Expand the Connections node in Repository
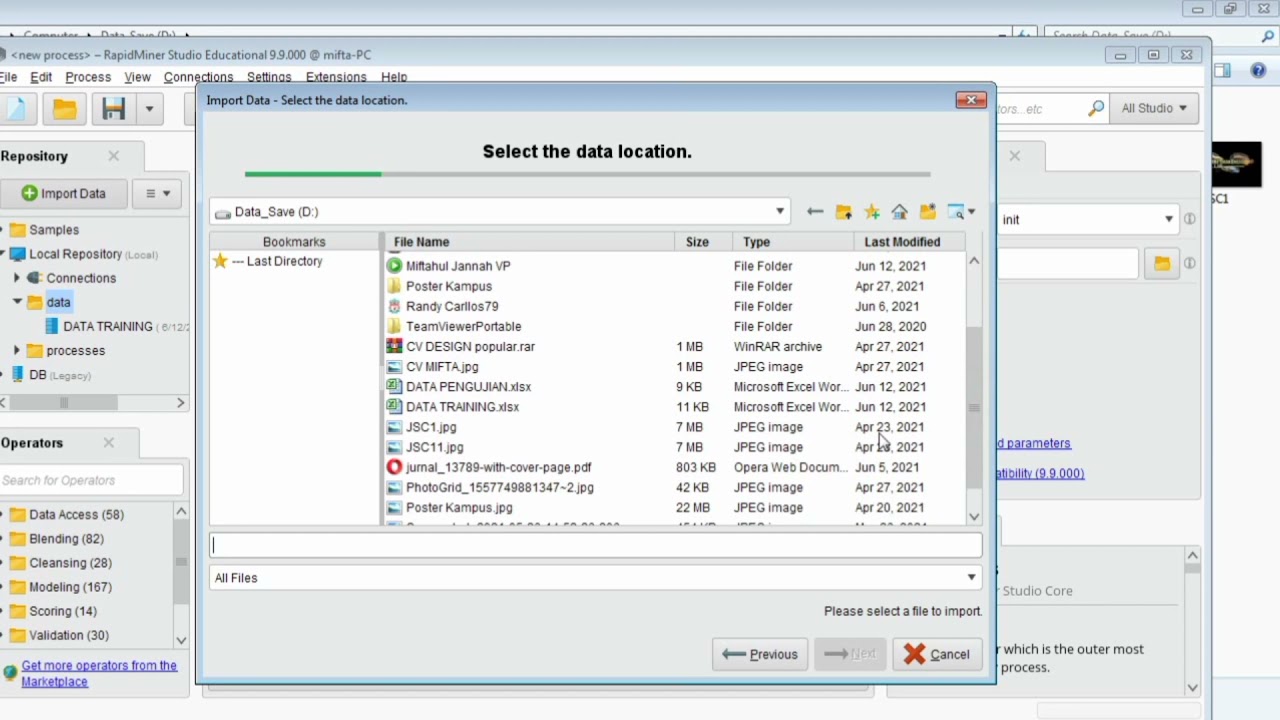Screen dimensions: 1280x720 tap(17, 278)
